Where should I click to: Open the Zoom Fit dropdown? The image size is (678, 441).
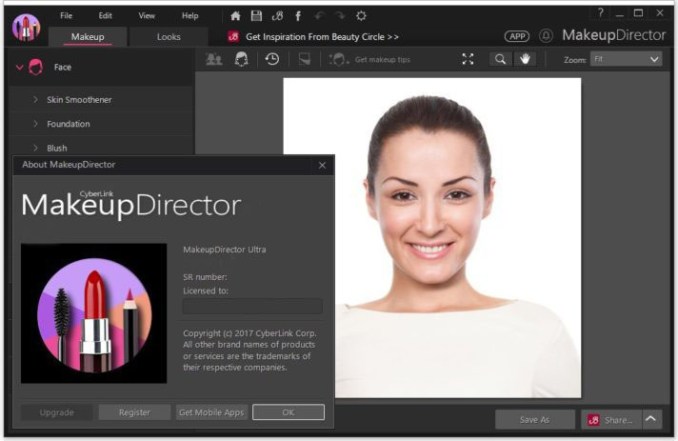pos(626,59)
